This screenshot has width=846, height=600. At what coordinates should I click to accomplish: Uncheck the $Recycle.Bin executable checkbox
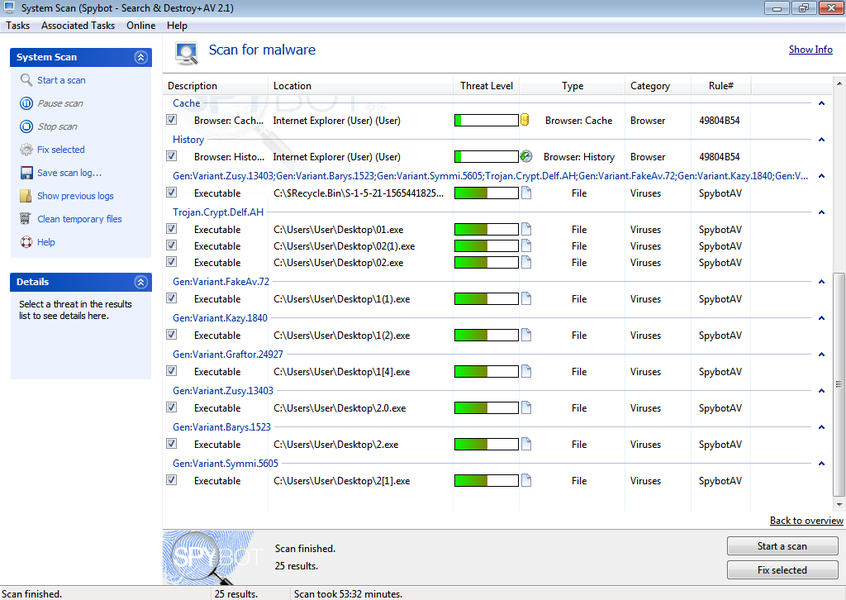click(172, 192)
